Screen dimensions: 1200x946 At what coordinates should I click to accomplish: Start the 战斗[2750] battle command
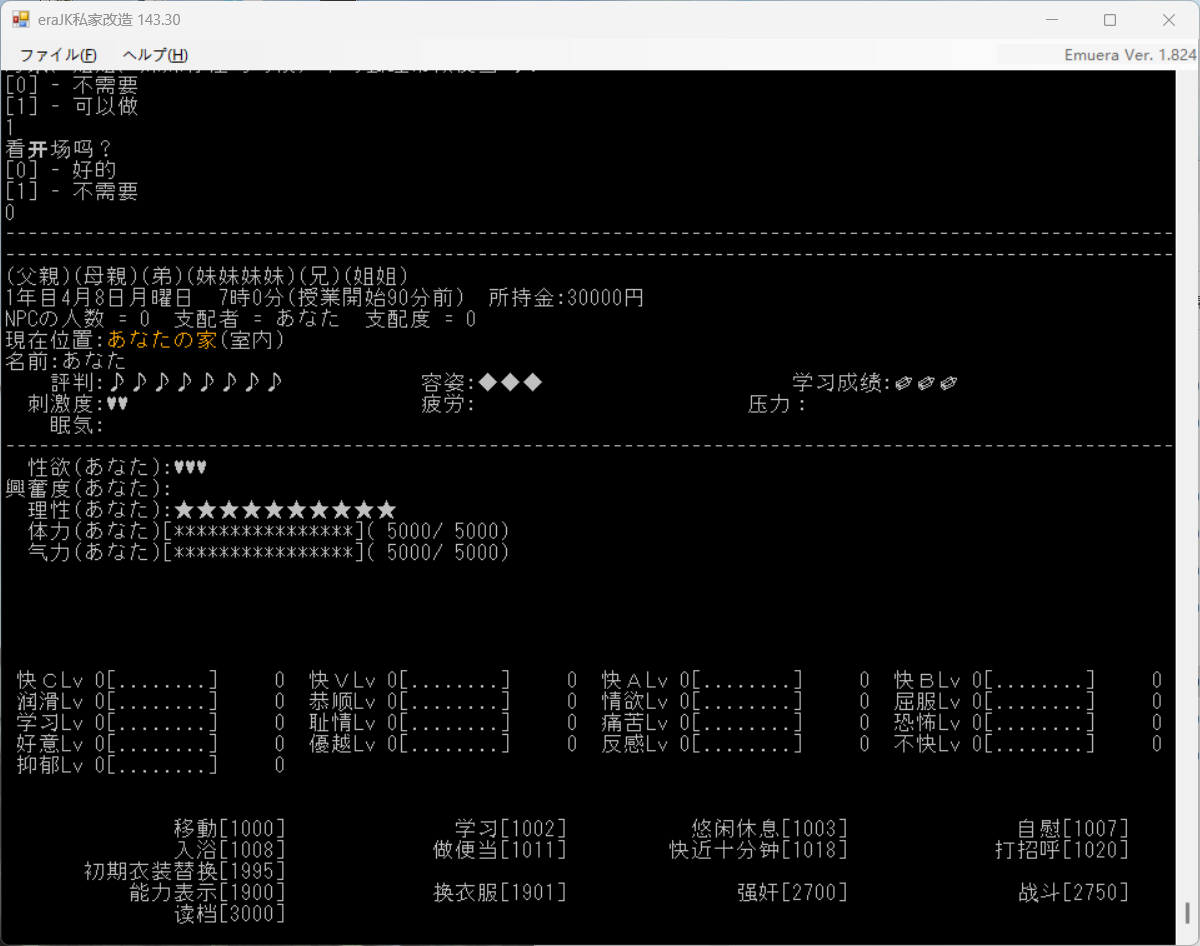[1073, 892]
